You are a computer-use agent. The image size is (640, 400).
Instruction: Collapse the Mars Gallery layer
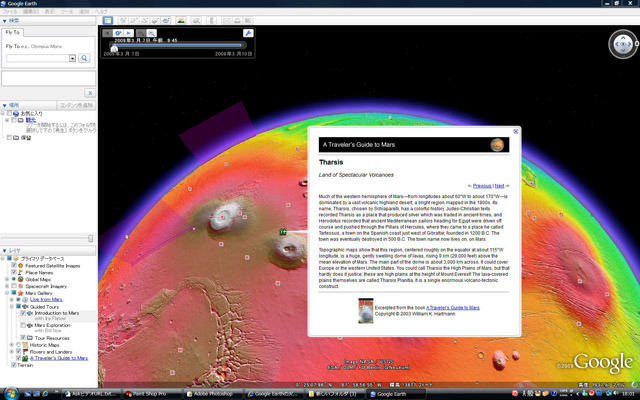7,293
